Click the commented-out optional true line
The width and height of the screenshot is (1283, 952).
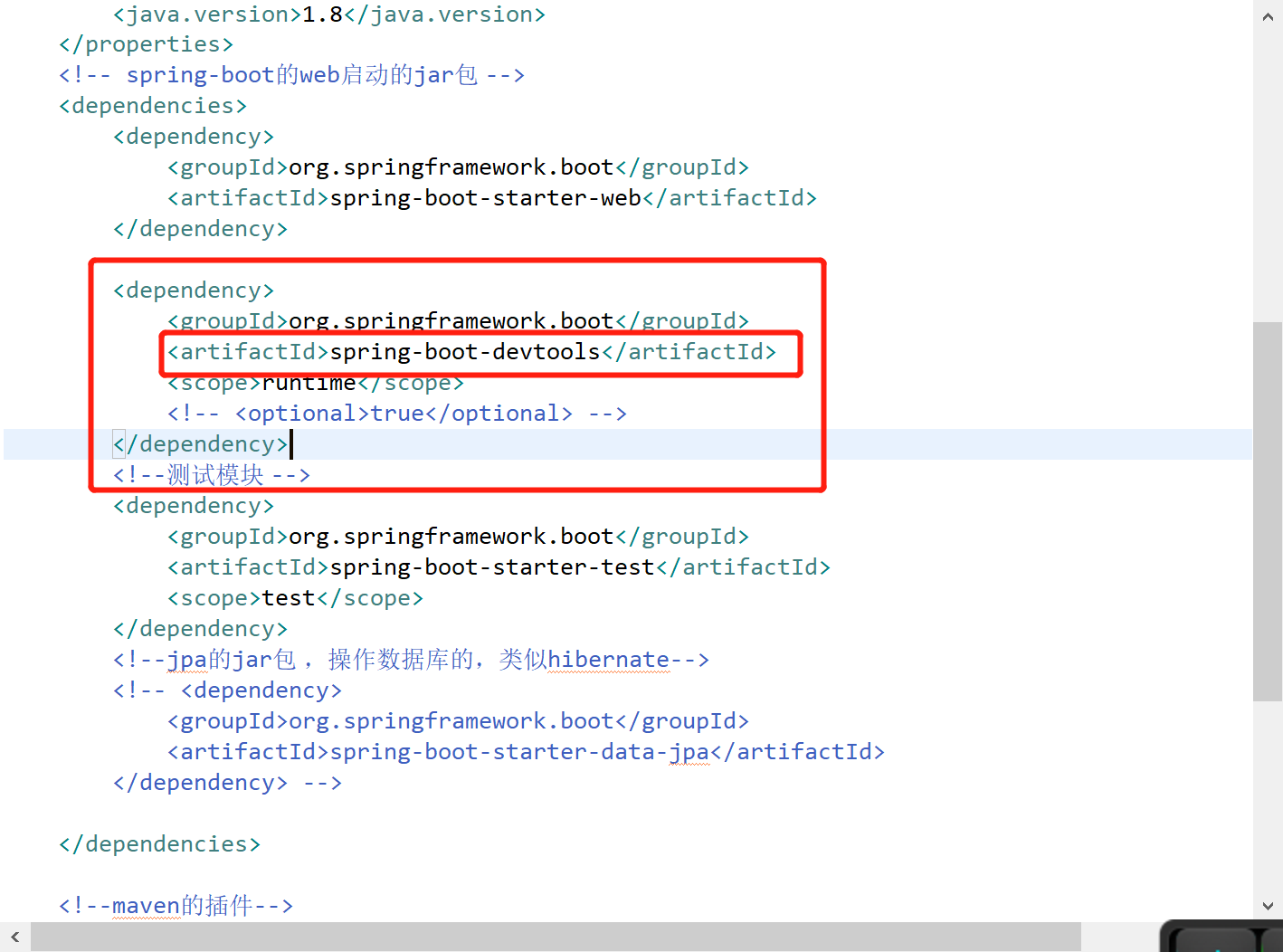(397, 414)
